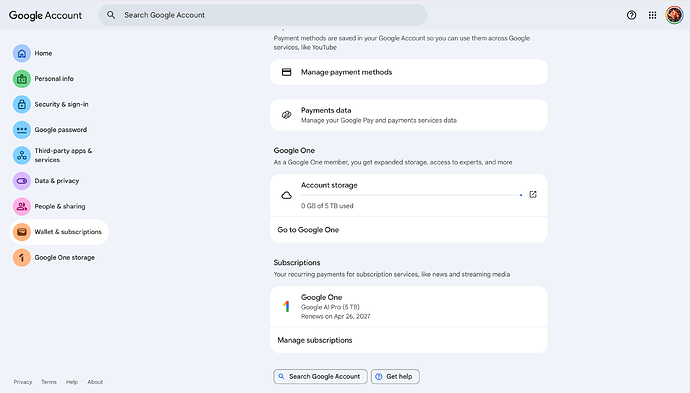Click the credit card icon beside Manage payment methods
The height and width of the screenshot is (393, 690).
point(286,72)
